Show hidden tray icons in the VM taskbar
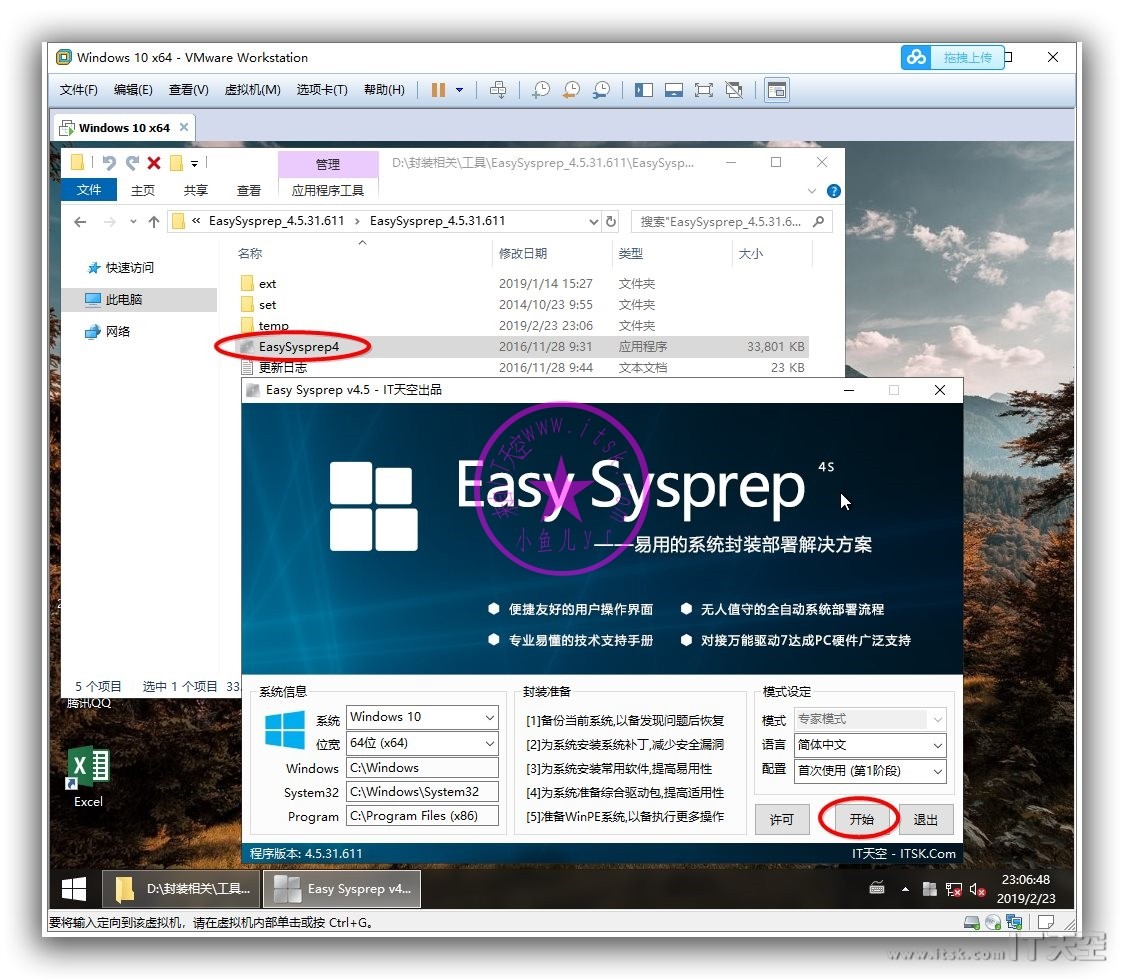 point(905,889)
